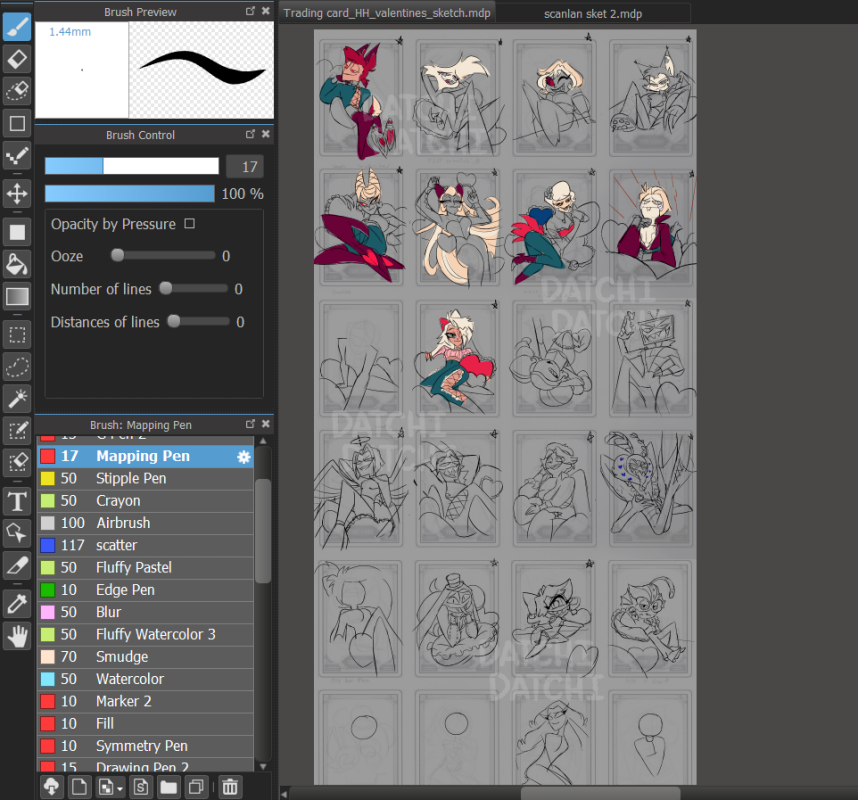The height and width of the screenshot is (800, 858).
Task: Undock the Brush list panel
Action: click(250, 424)
